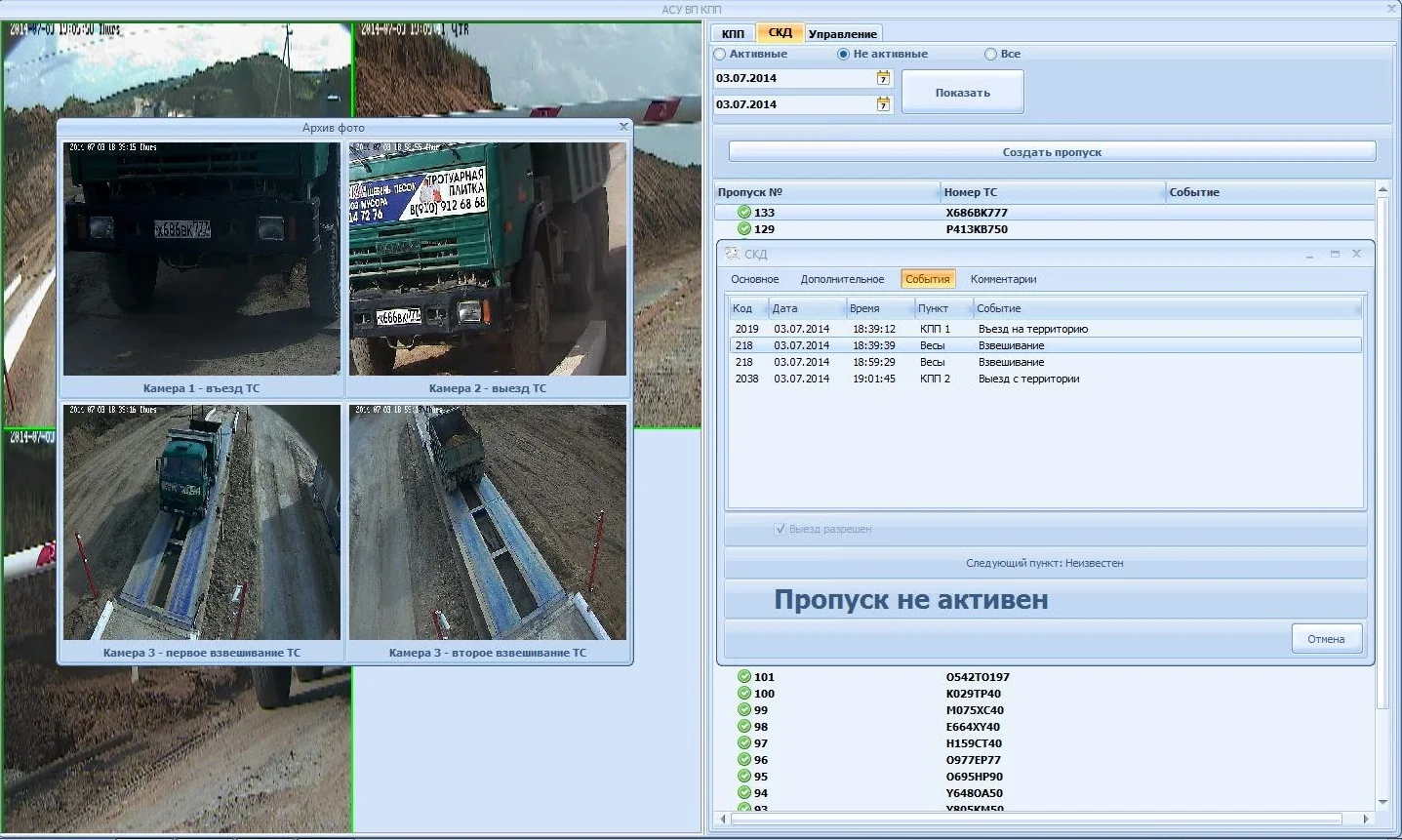Click the green check icon next to pass 101
Screen dimensions: 1402x840
pos(744,677)
